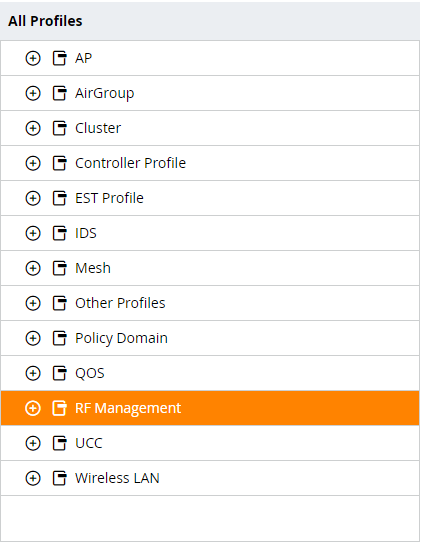Click the profile icon beside AirGroup
422x545 pixels.
tap(59, 93)
